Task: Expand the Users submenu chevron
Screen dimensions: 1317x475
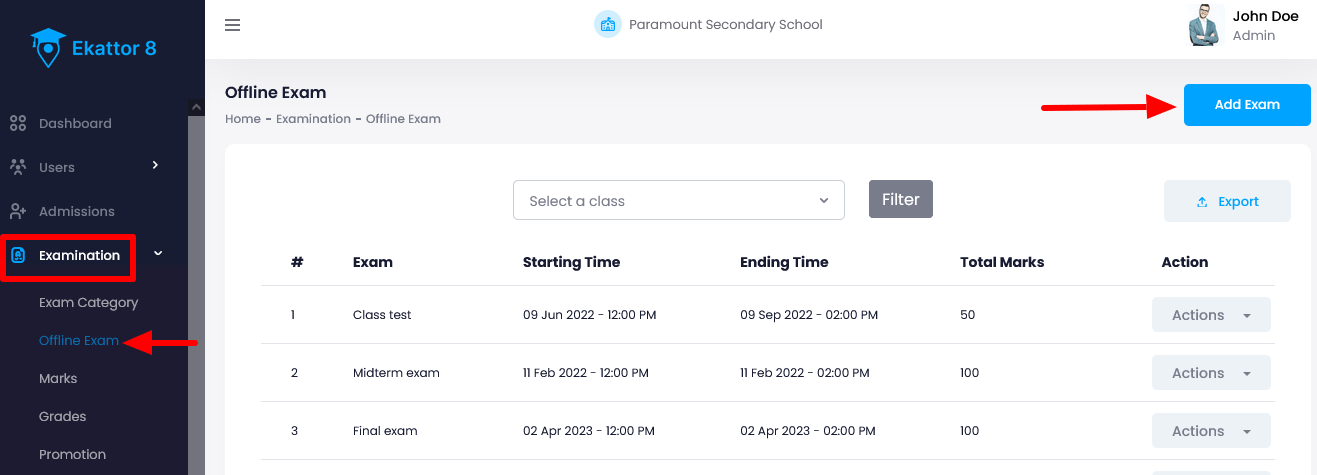Action: coord(155,165)
